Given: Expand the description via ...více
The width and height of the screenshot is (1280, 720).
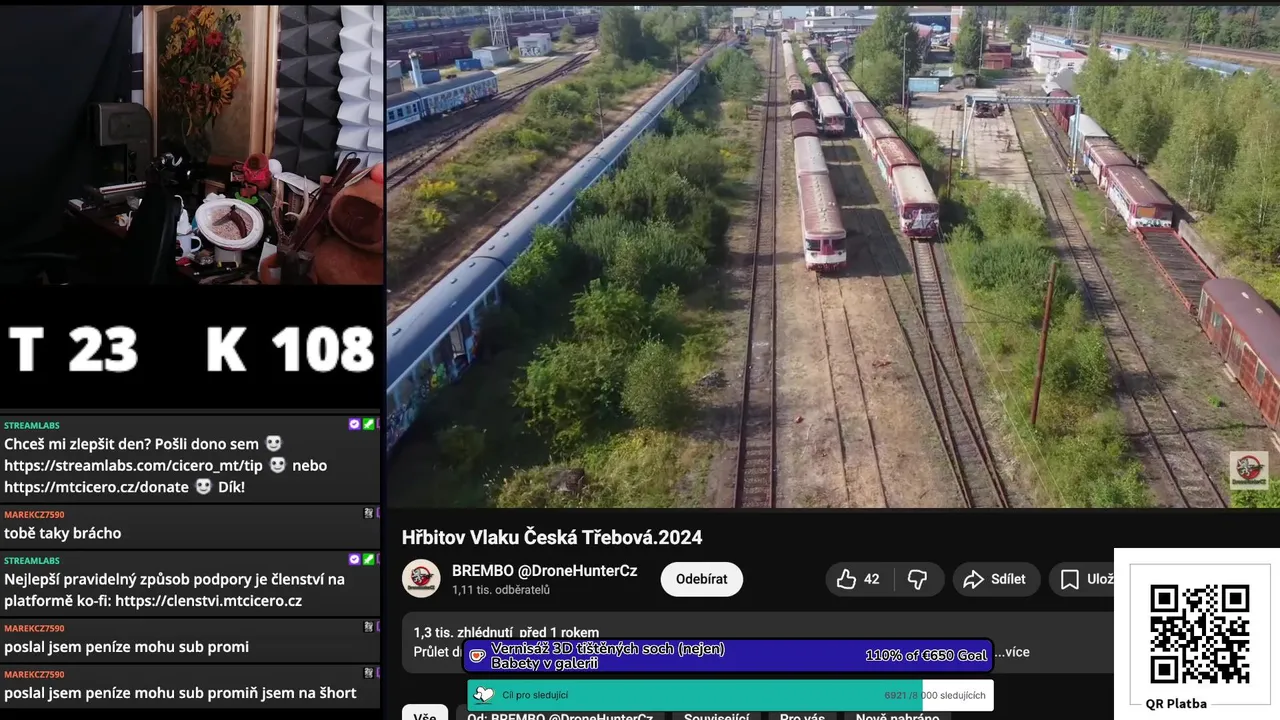Looking at the screenshot, I should tap(1012, 652).
